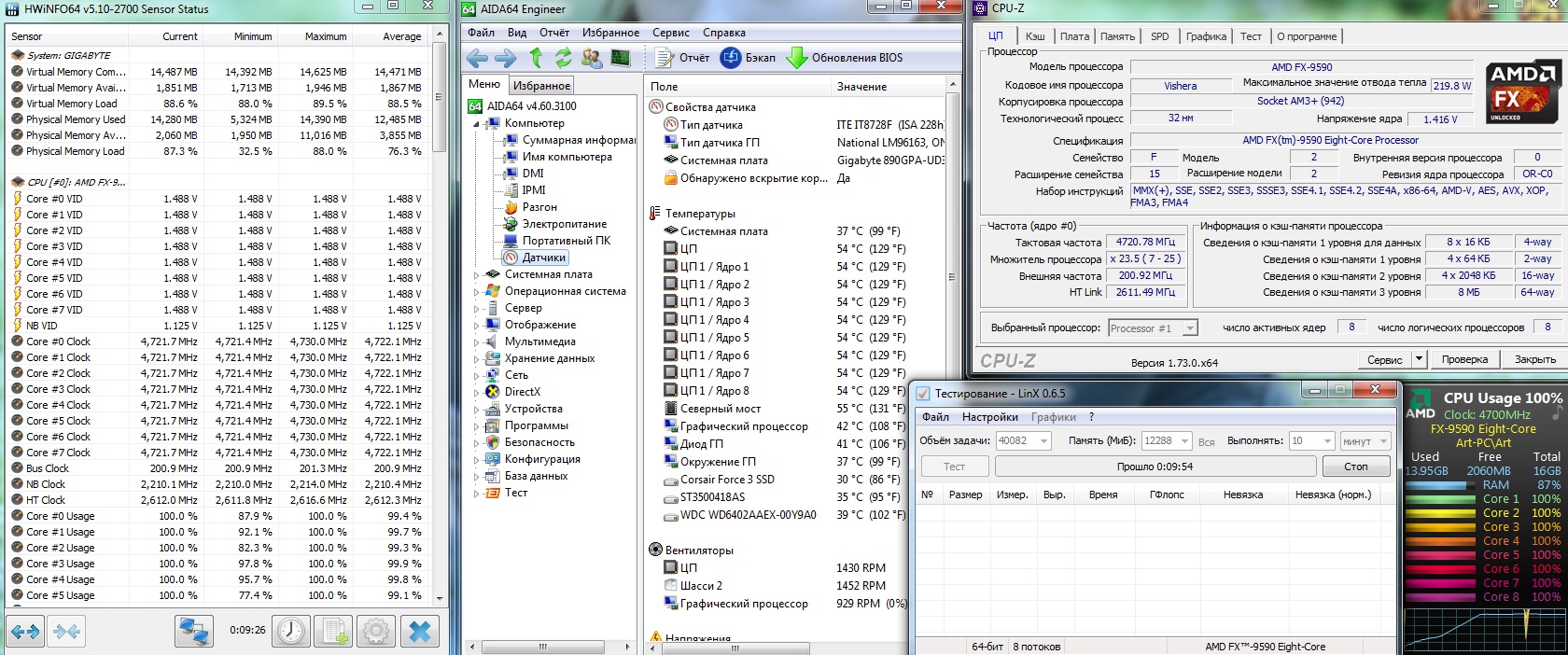Image resolution: width=1568 pixels, height=655 pixels.
Task: Click AIDA64 tree horizontal scrollbar
Action: [x=549, y=646]
